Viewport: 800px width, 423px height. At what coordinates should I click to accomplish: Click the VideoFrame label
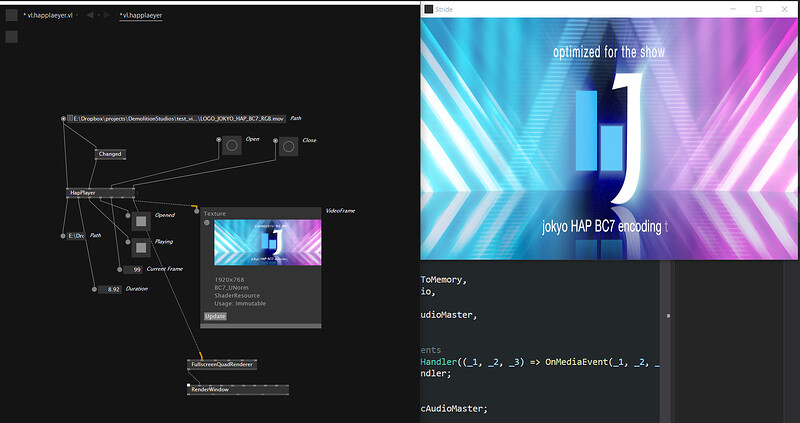click(x=340, y=211)
